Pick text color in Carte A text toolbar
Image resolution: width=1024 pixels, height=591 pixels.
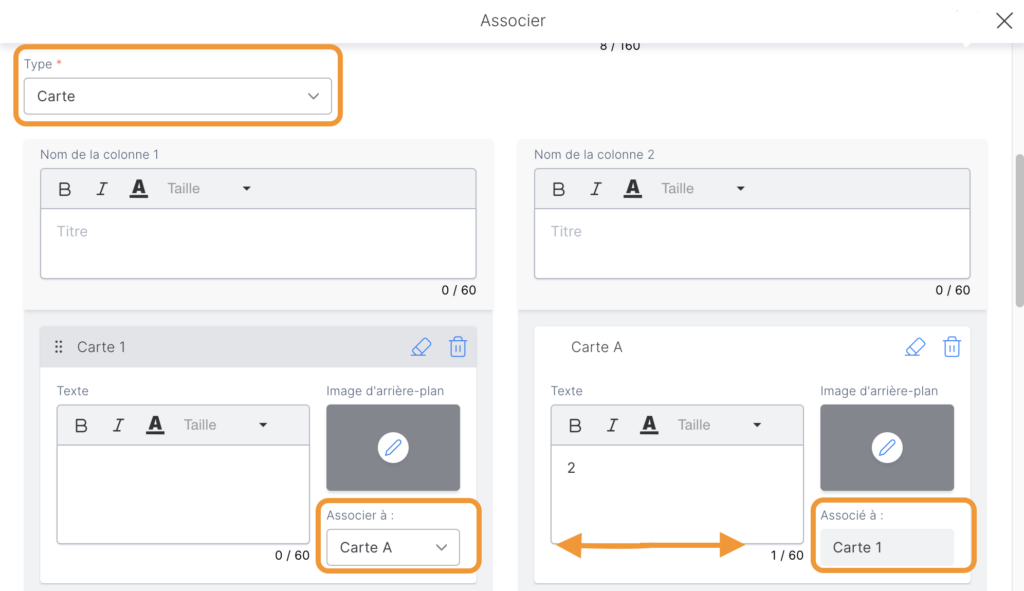(649, 425)
